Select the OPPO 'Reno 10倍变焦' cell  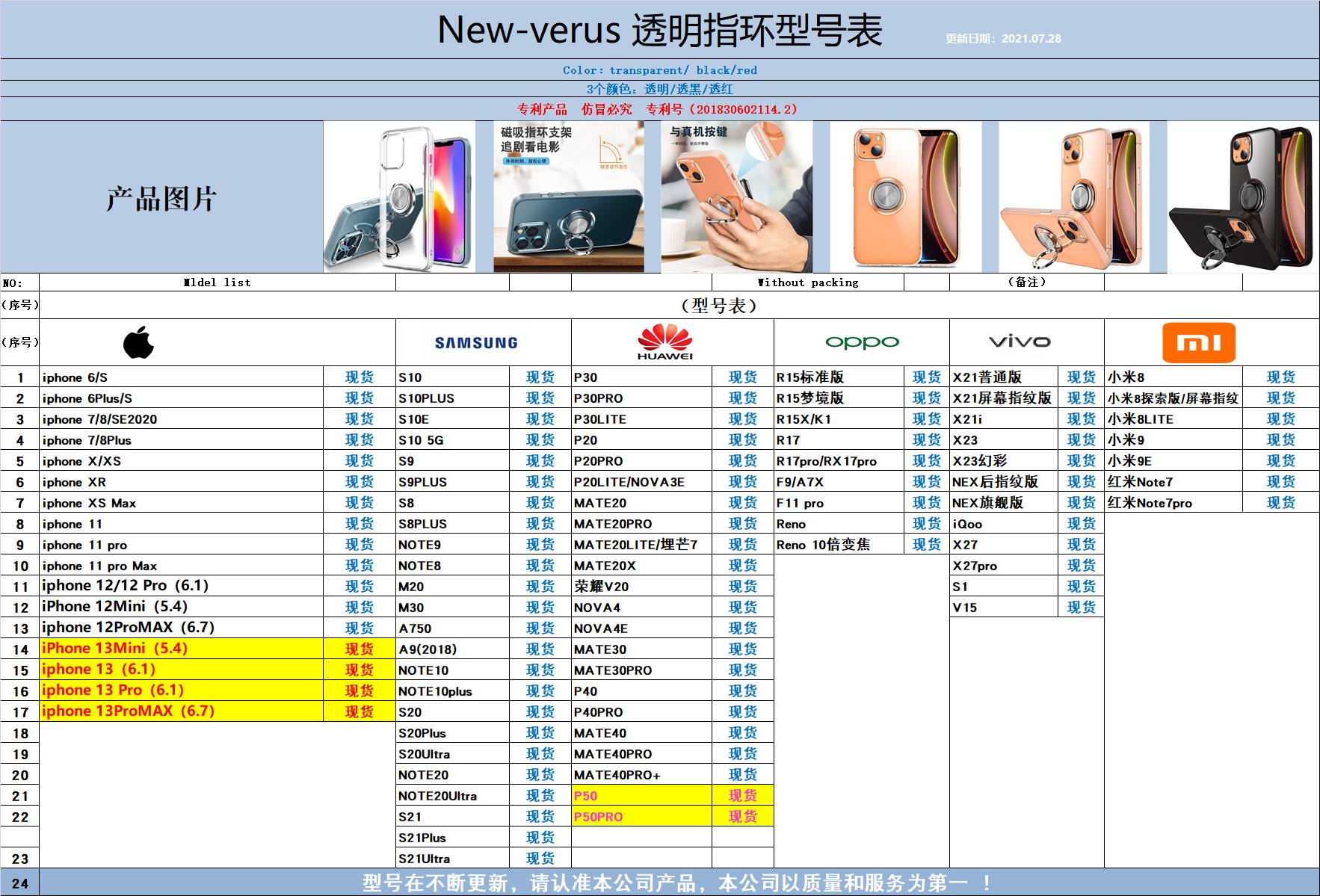point(839,544)
